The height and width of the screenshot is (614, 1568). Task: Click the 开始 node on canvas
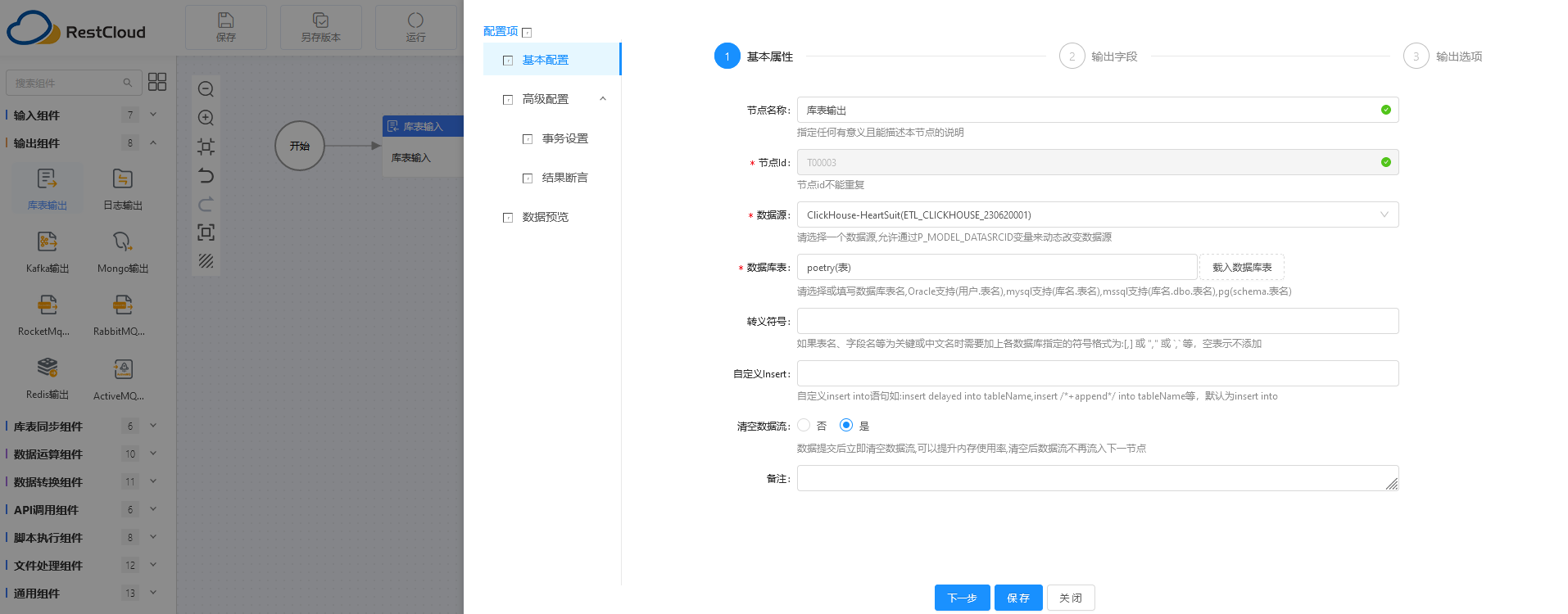coord(300,146)
